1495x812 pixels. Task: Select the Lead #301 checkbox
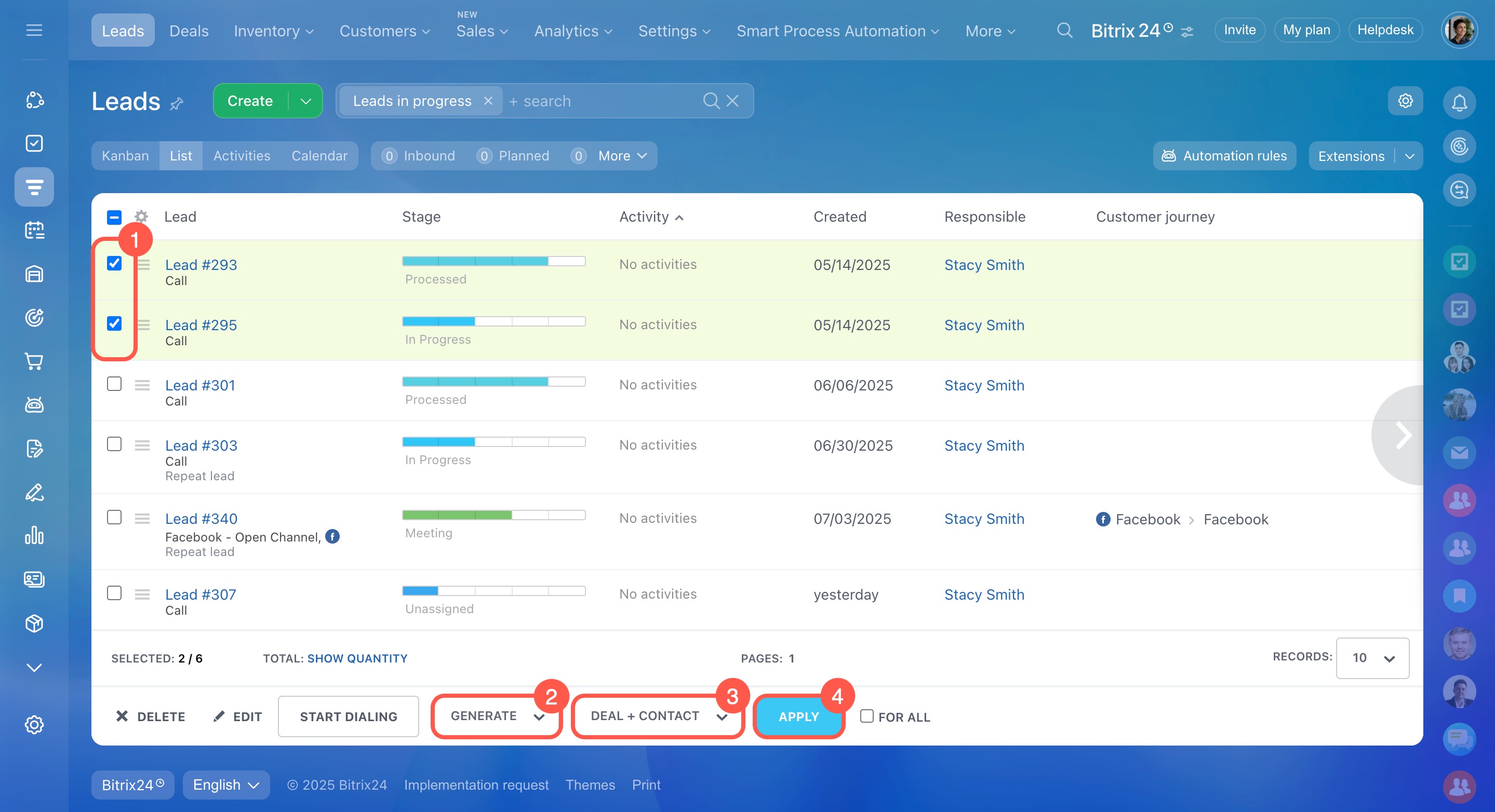pos(114,384)
